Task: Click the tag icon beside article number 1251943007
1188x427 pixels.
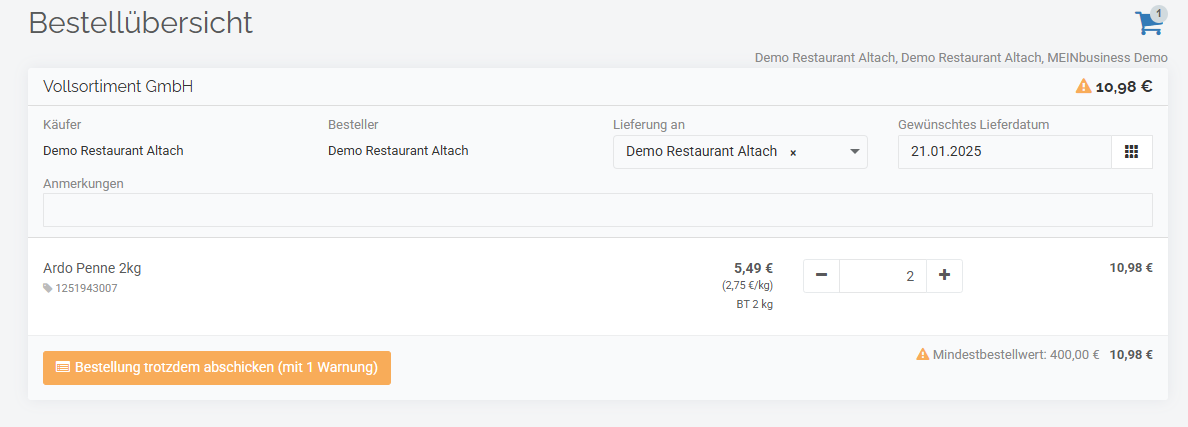Action: tap(48, 288)
